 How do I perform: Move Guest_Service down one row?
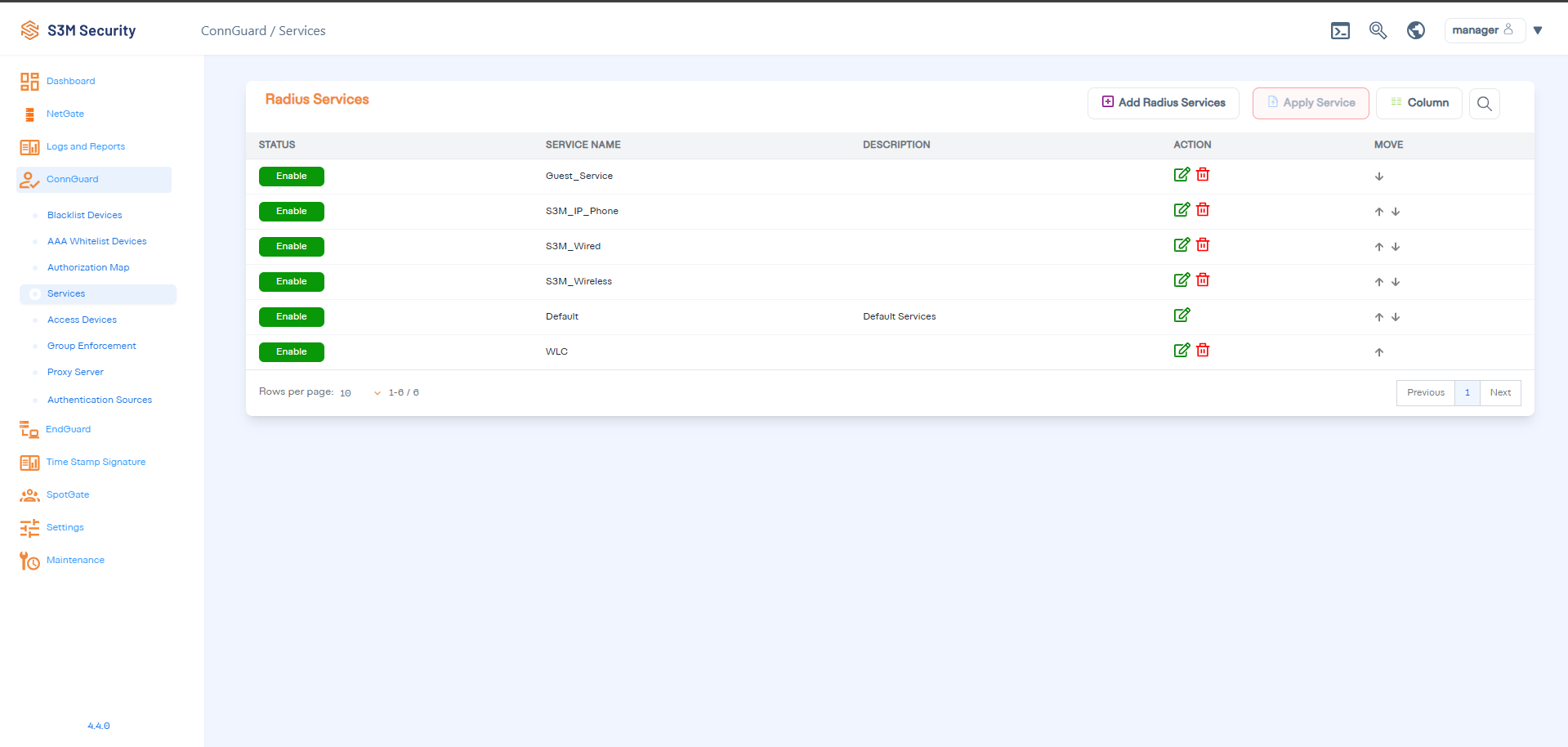tap(1379, 177)
